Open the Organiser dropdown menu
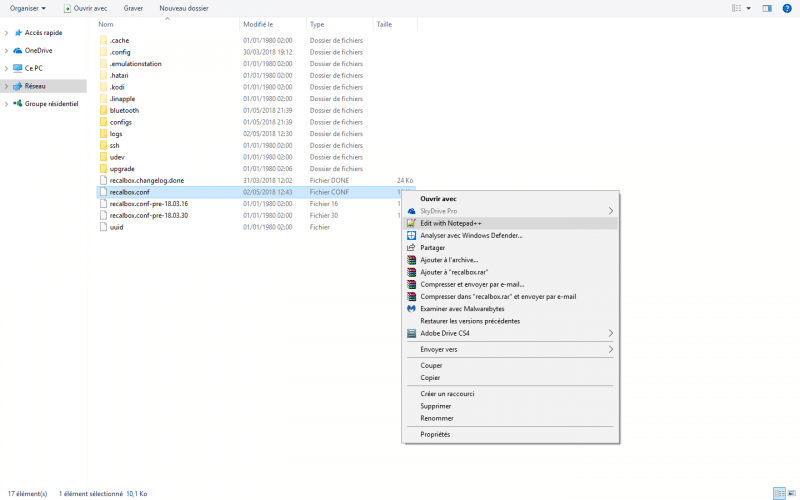 [27, 8]
